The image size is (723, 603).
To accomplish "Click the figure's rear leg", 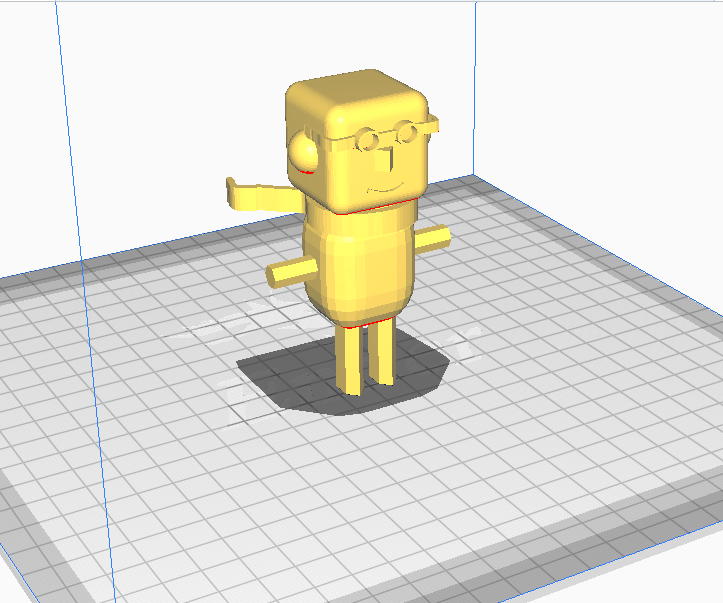I will click(383, 349).
